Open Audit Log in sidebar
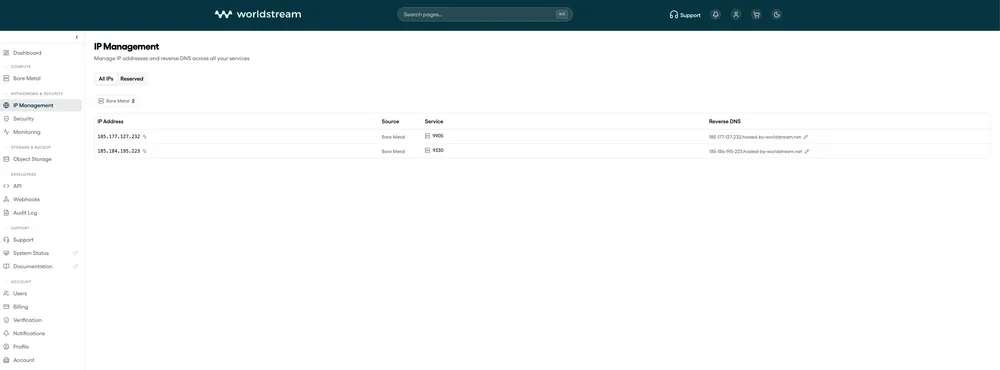 (x=26, y=212)
